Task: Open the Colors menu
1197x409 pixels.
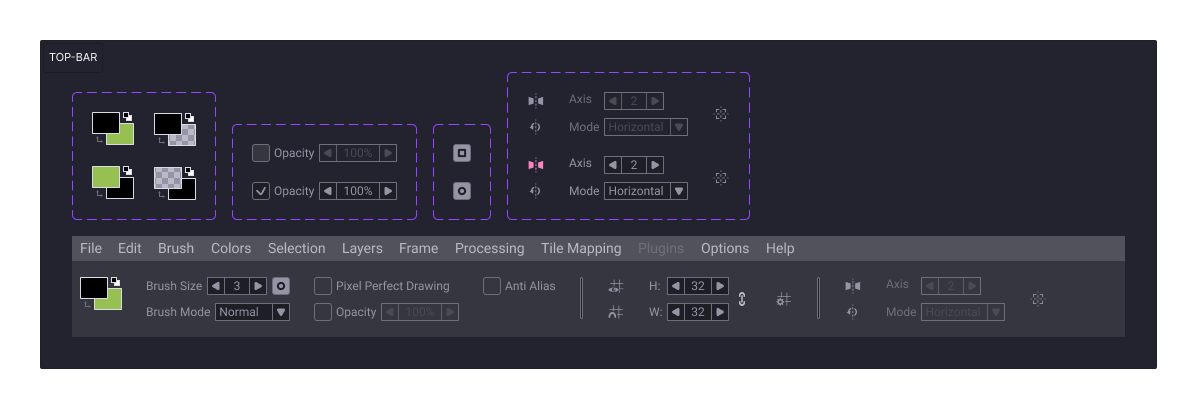Action: [x=231, y=248]
